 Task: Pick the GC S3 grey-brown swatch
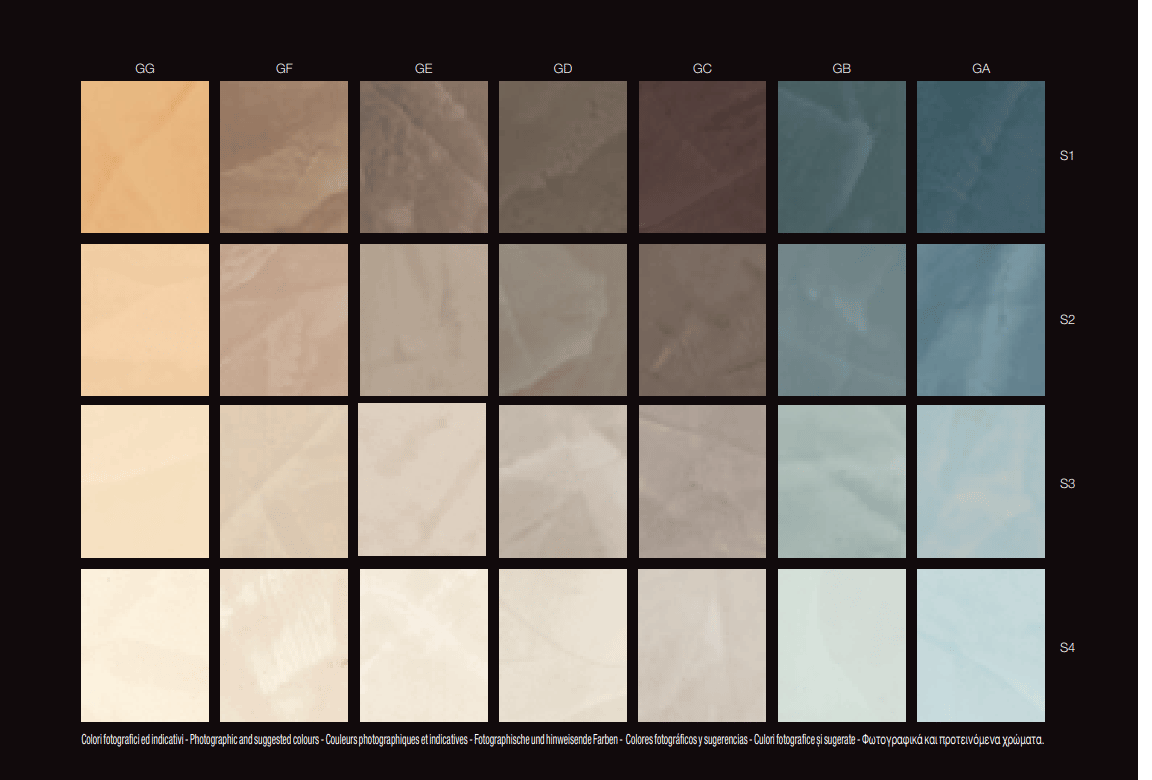click(702, 481)
